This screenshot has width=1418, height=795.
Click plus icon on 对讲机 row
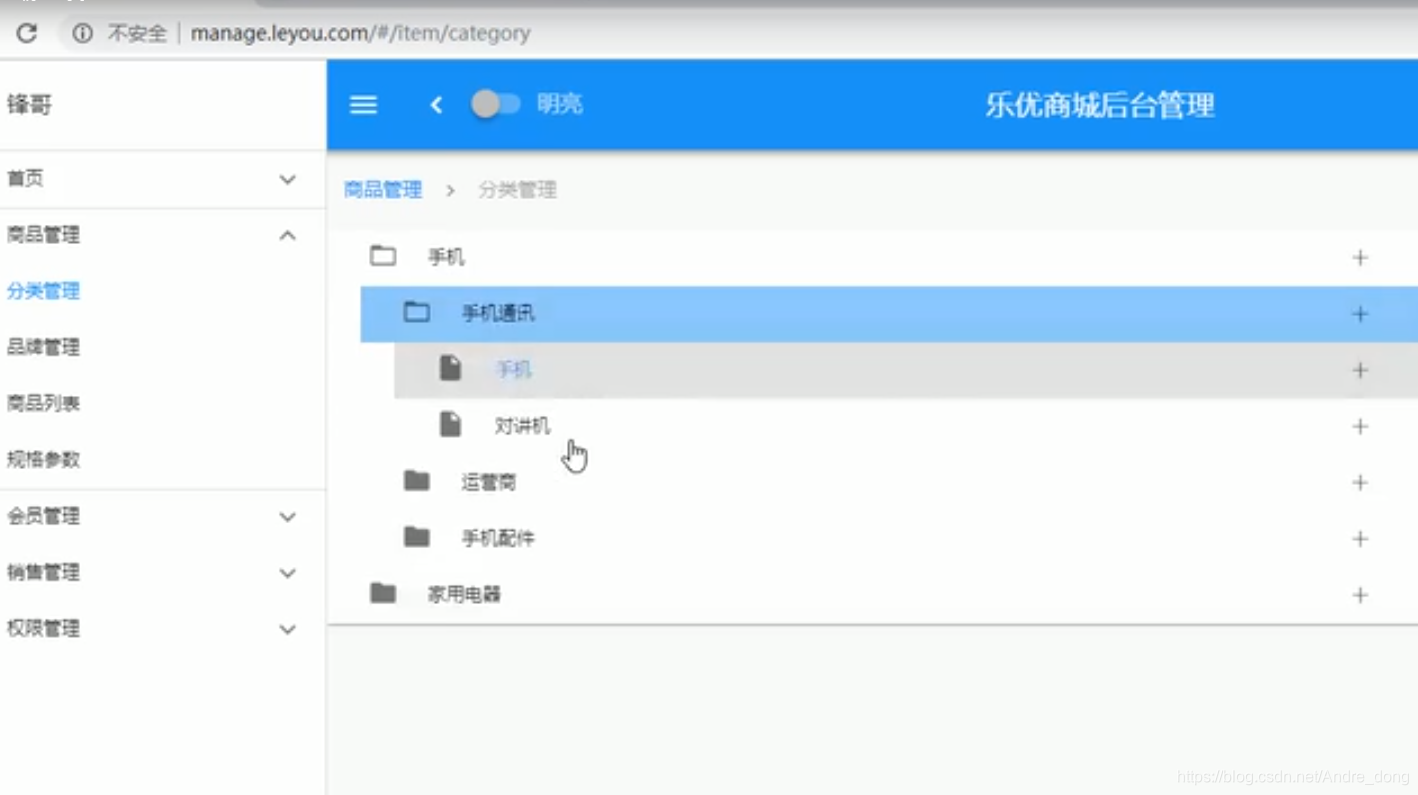coord(1360,426)
